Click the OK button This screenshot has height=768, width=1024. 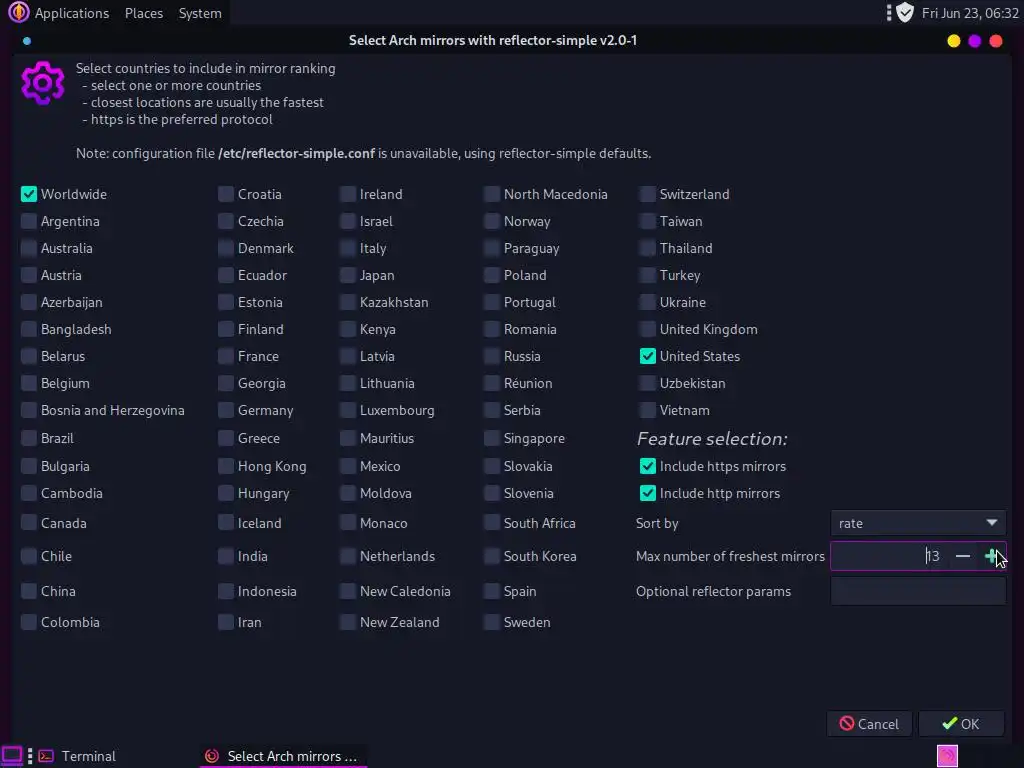tap(961, 724)
